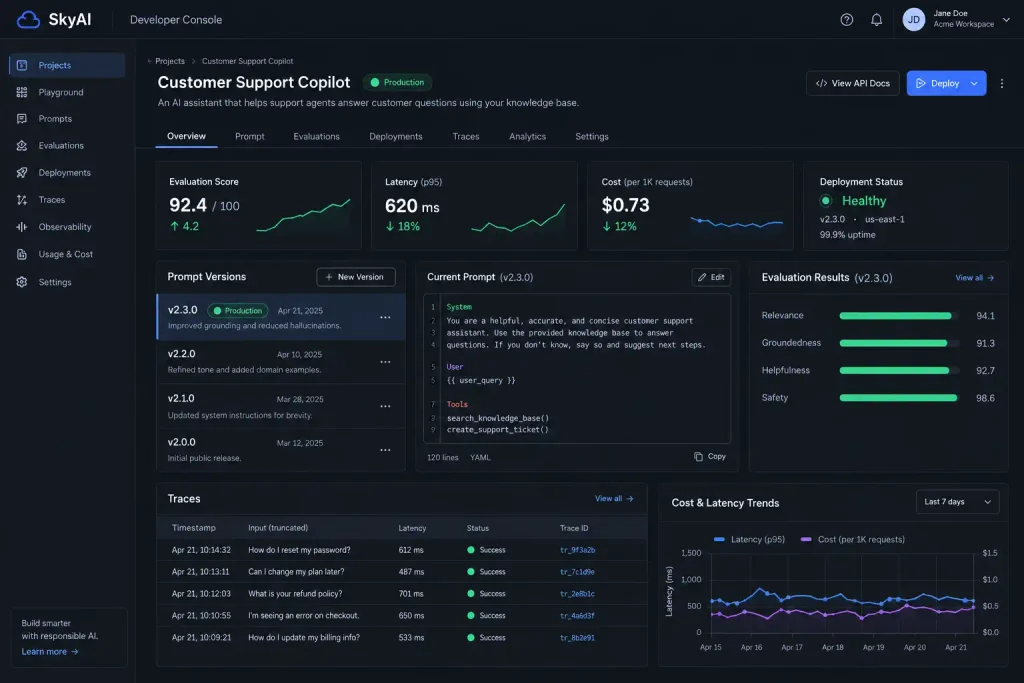Switch to the Prompt tab
Screen dimensions: 1024x683
pyautogui.click(x=249, y=136)
